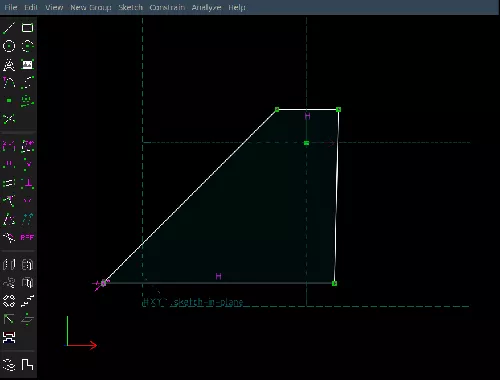
Task: Select the Bezier Cubic Spline tool
Action: tap(27, 82)
